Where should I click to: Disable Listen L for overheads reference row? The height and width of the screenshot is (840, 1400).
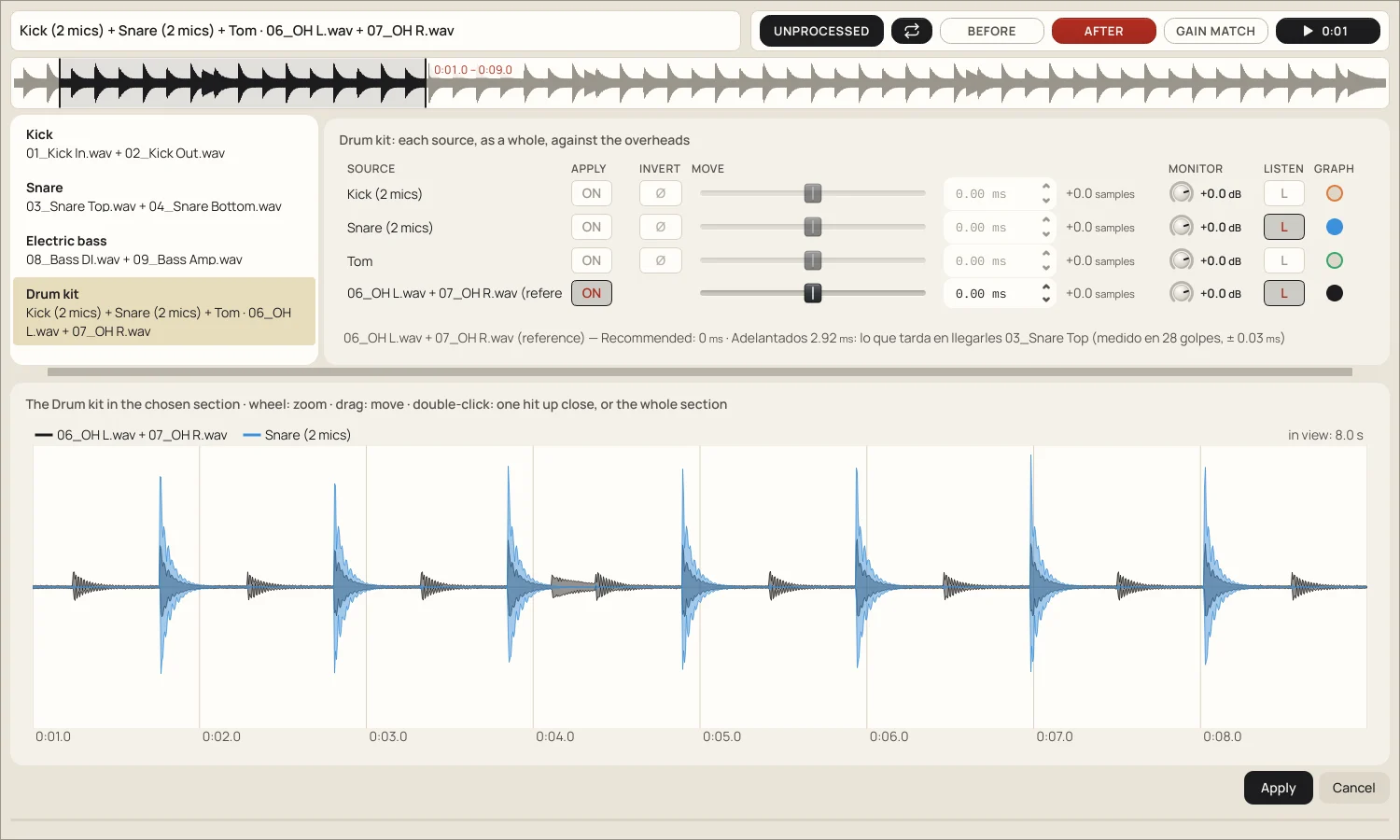1284,293
